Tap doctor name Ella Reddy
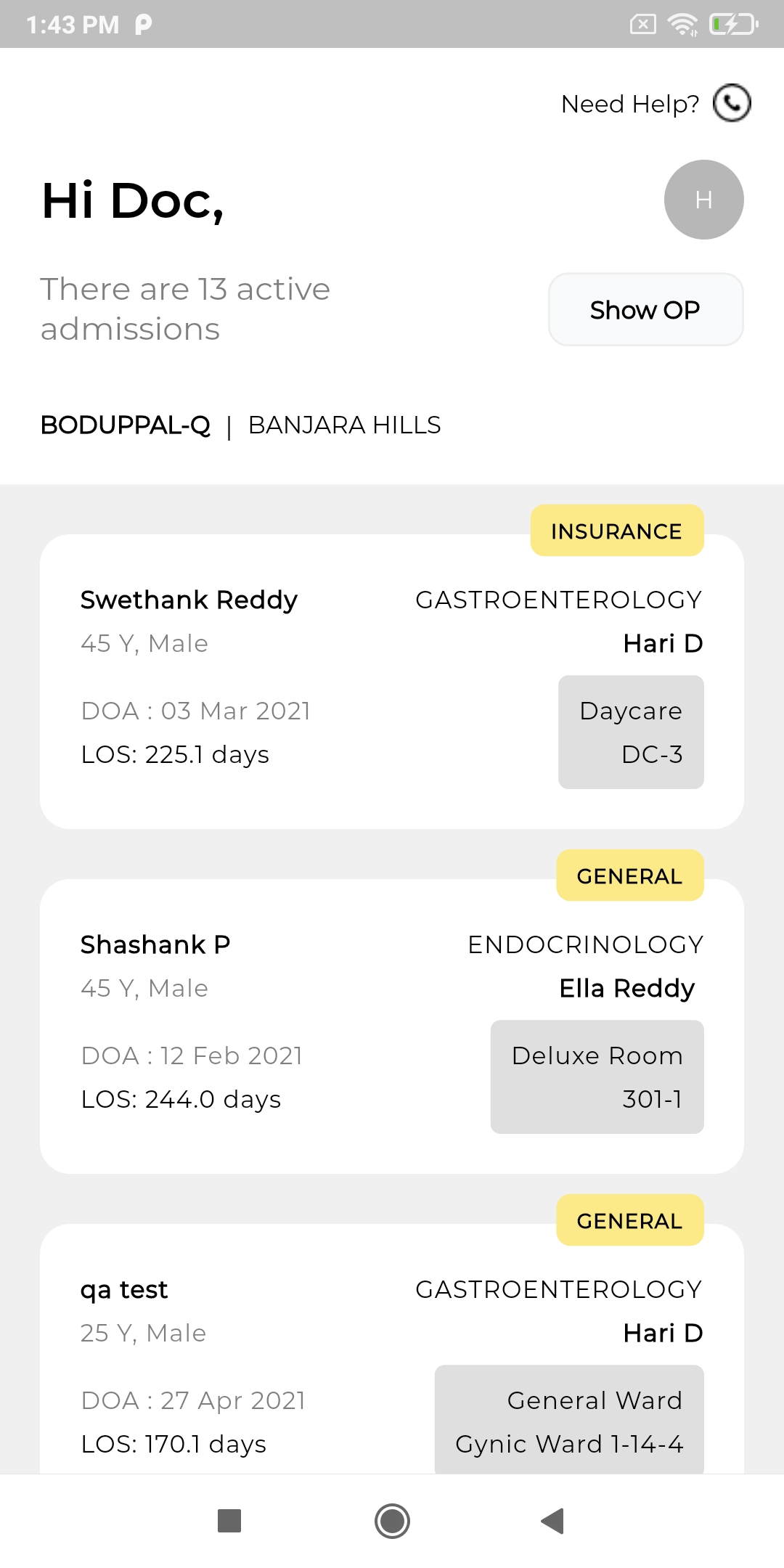The height and width of the screenshot is (1568, 784). point(627,989)
